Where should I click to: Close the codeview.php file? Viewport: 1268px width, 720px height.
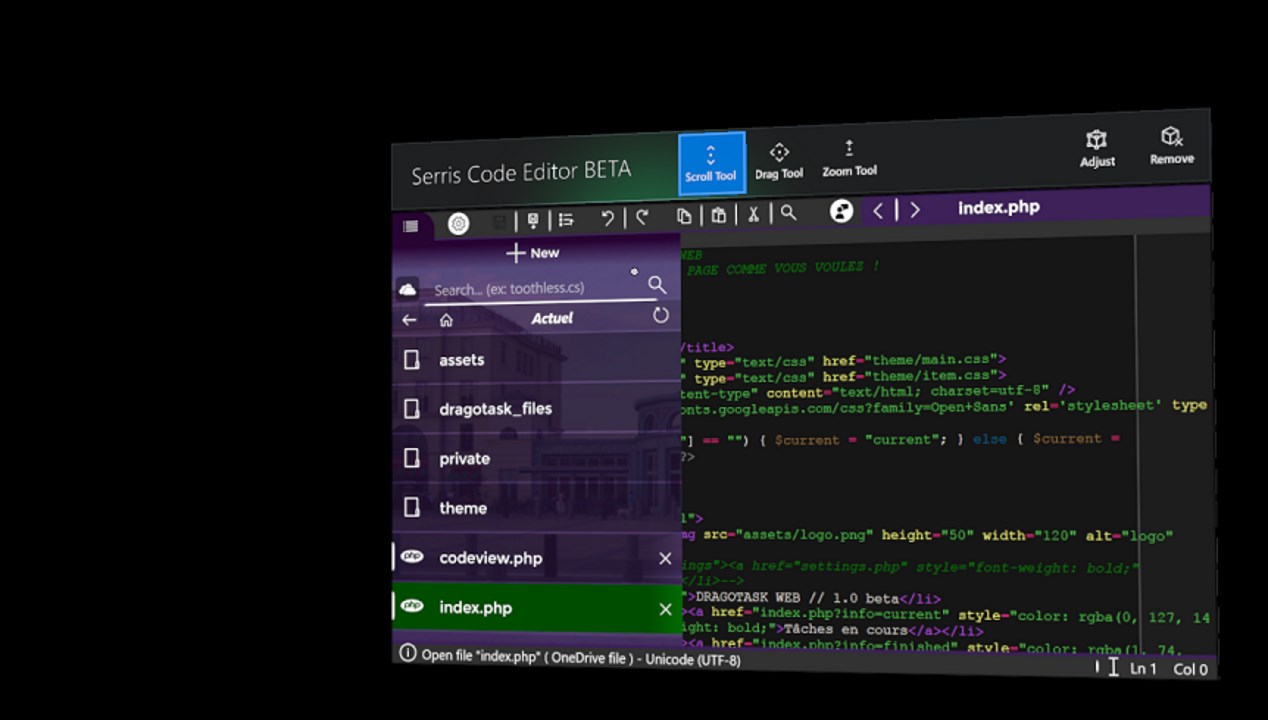665,559
